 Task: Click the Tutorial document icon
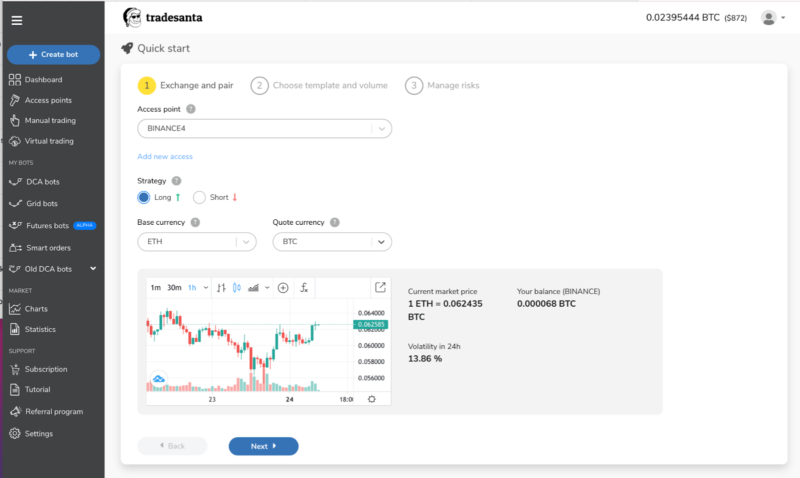[15, 389]
